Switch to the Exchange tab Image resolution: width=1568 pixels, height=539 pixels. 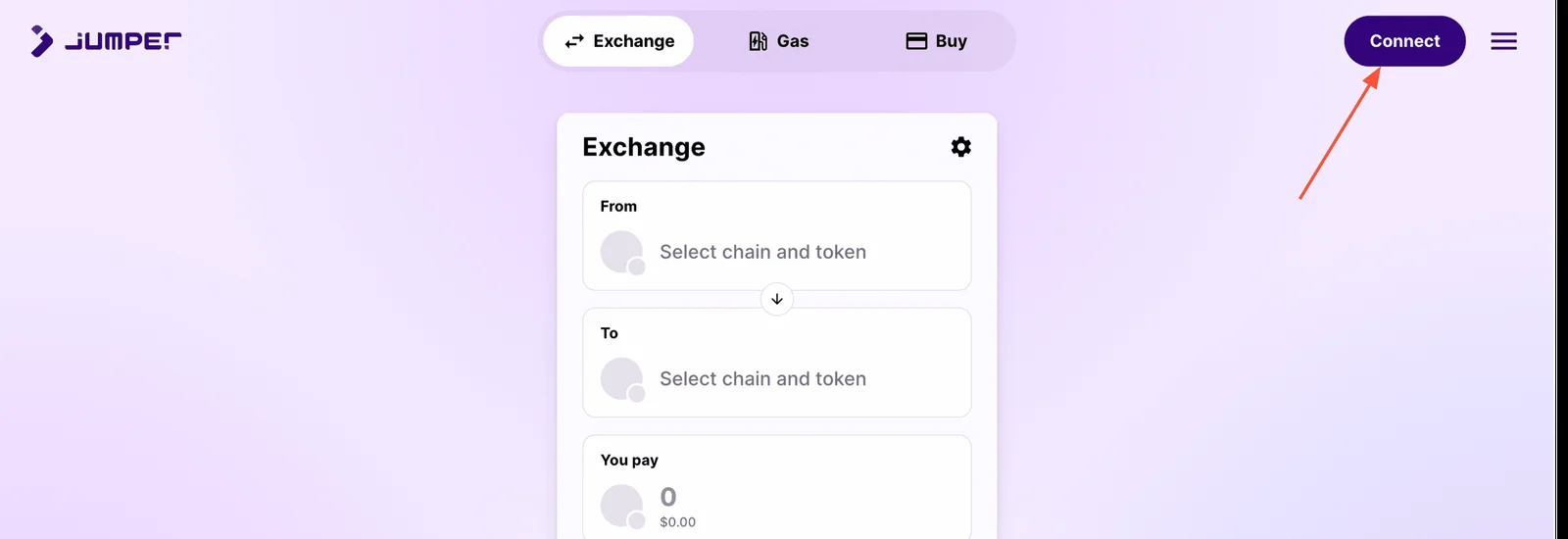coord(618,41)
